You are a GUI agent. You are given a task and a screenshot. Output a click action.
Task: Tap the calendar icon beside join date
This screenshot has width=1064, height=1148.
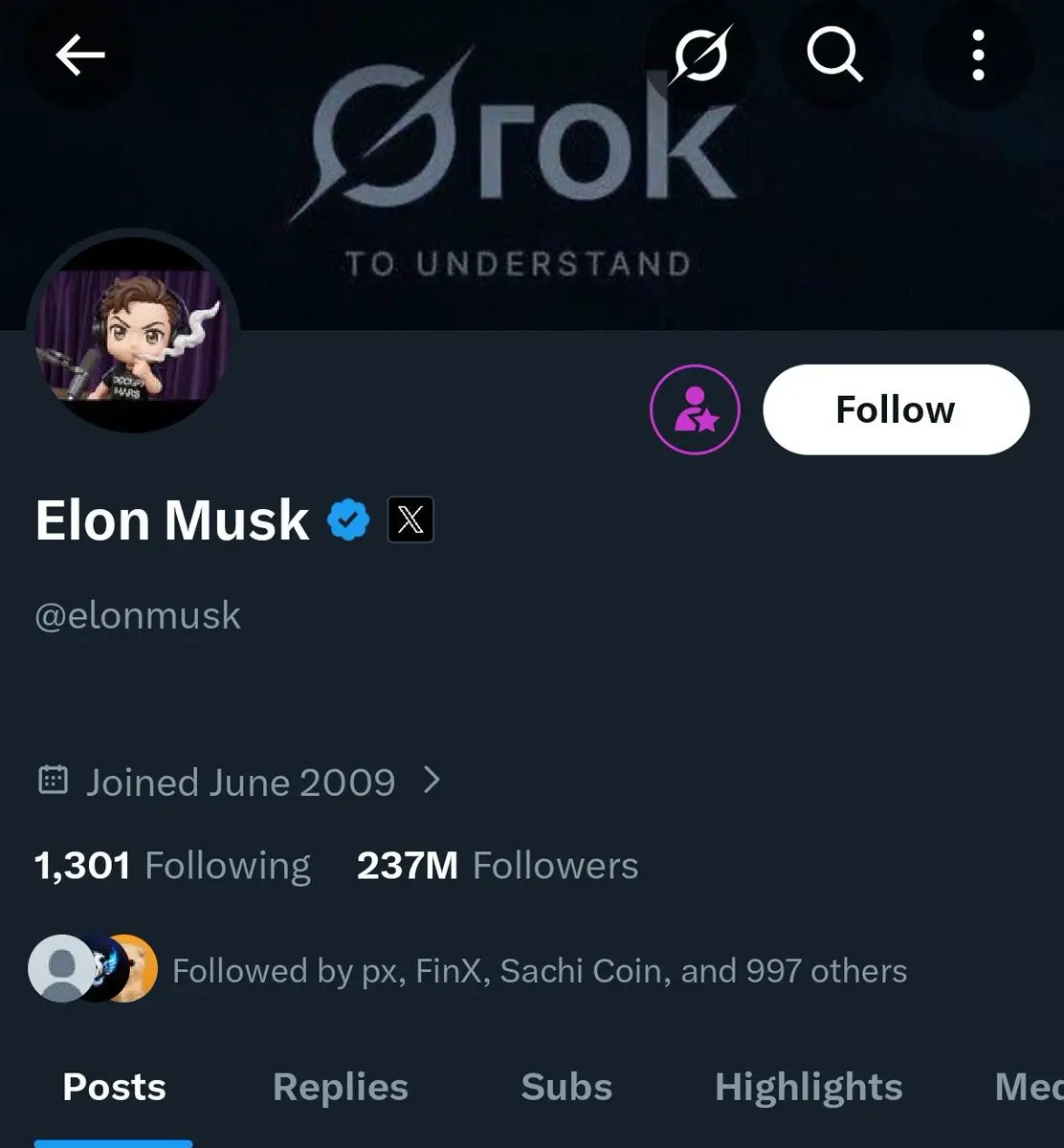(53, 781)
